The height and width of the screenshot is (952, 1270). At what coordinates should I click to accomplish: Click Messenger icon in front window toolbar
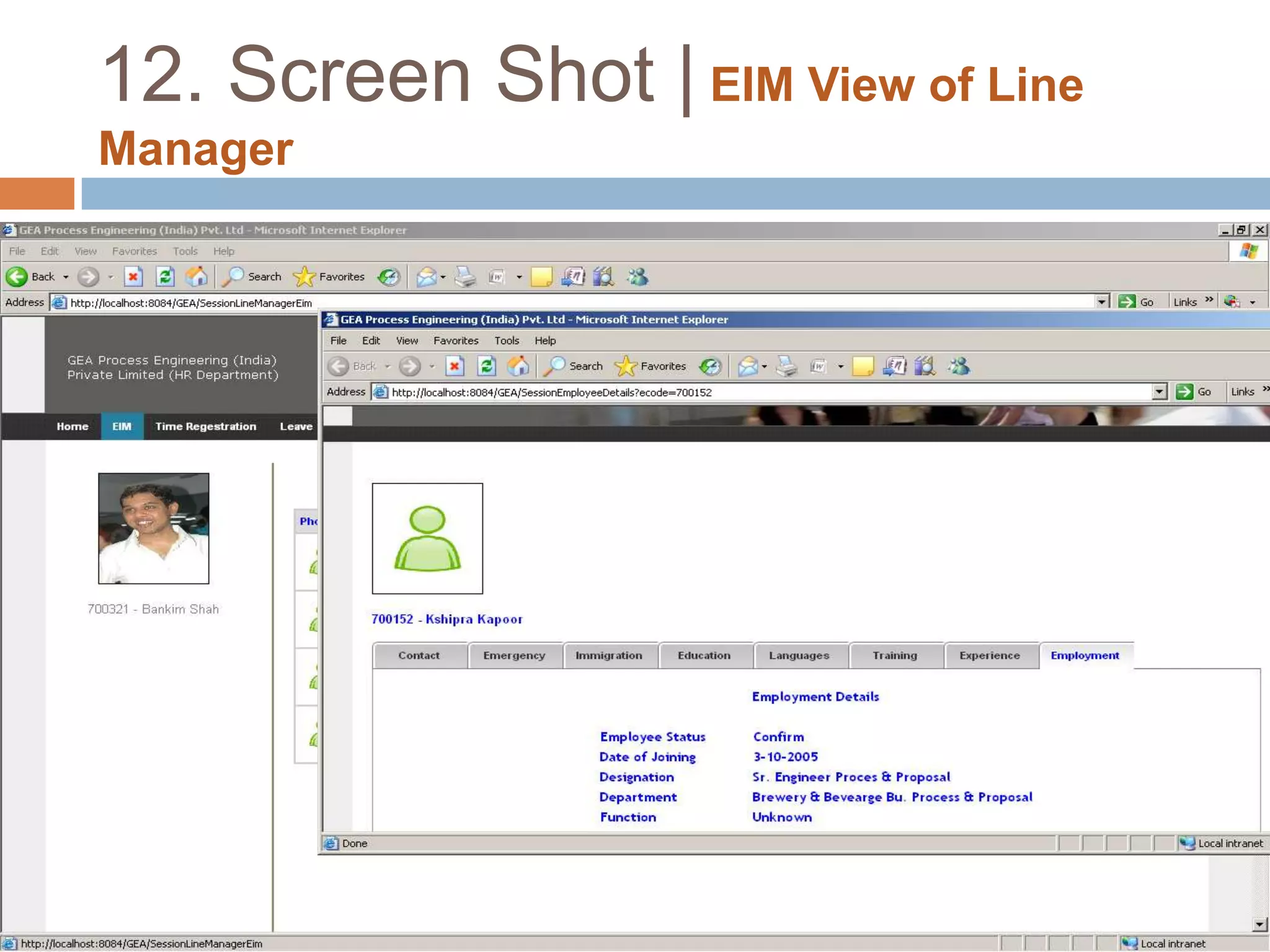[x=959, y=366]
